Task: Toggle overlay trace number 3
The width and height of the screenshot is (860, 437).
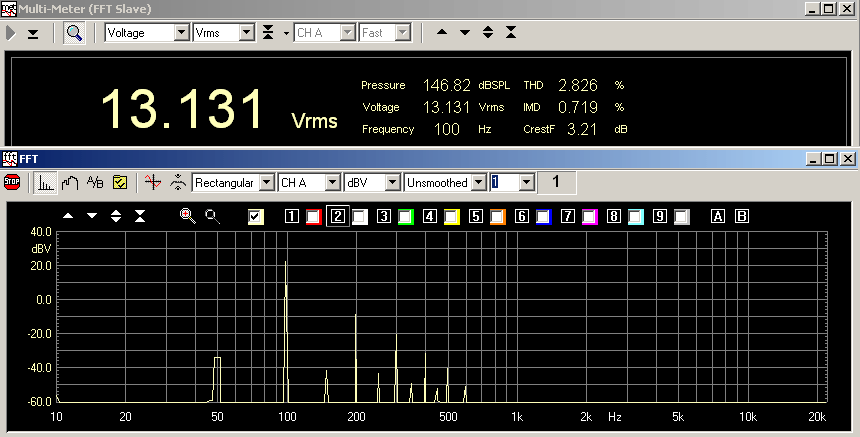Action: [383, 216]
